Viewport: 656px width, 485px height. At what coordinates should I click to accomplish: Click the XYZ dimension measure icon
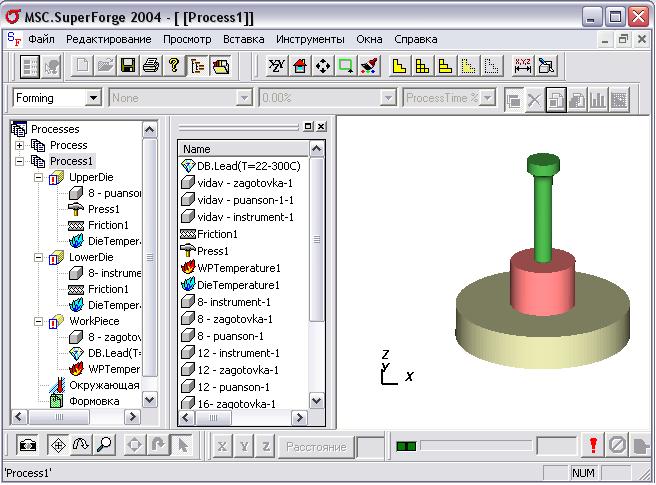[523, 66]
